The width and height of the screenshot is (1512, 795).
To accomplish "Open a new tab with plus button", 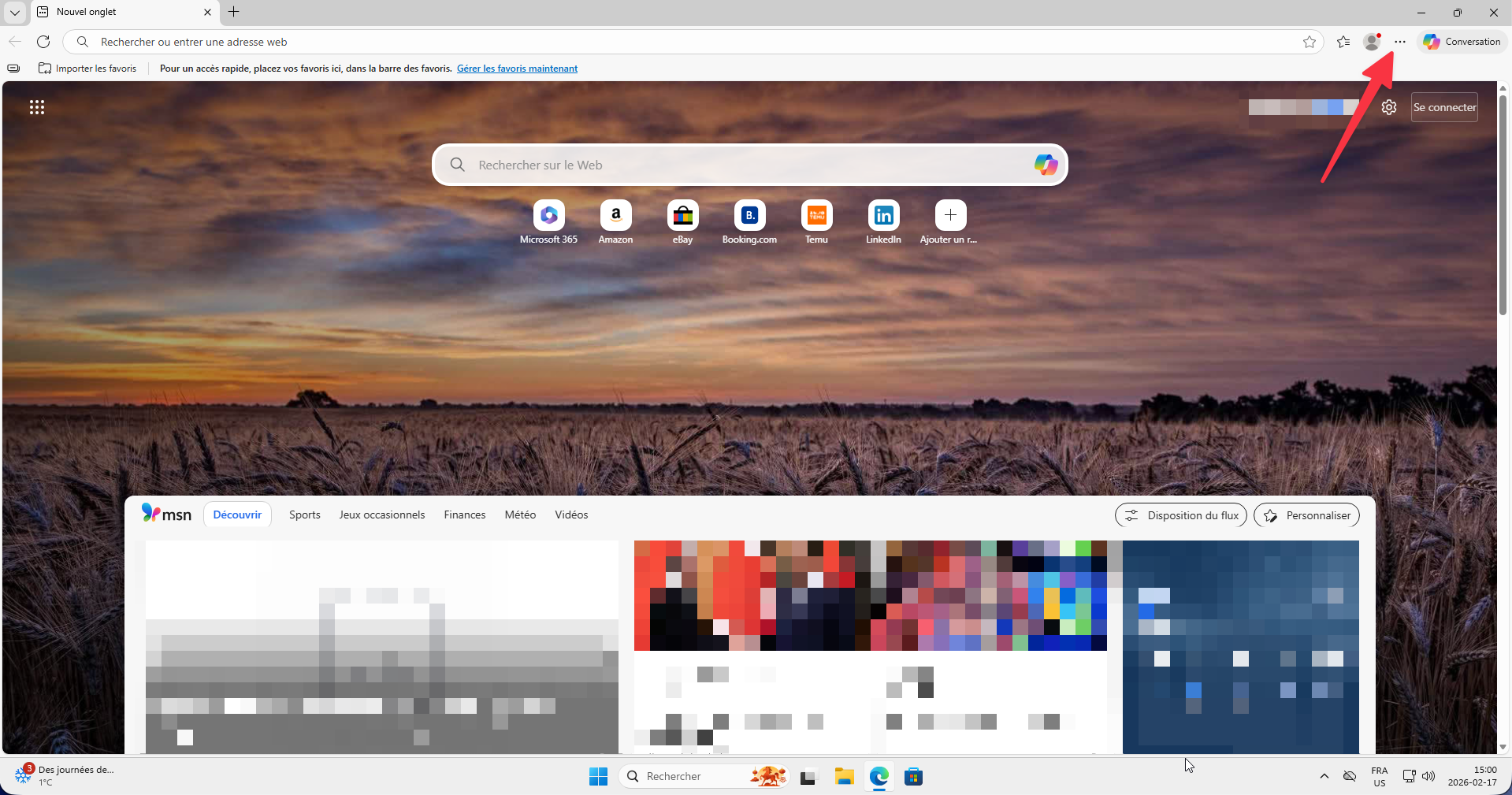I will click(234, 12).
